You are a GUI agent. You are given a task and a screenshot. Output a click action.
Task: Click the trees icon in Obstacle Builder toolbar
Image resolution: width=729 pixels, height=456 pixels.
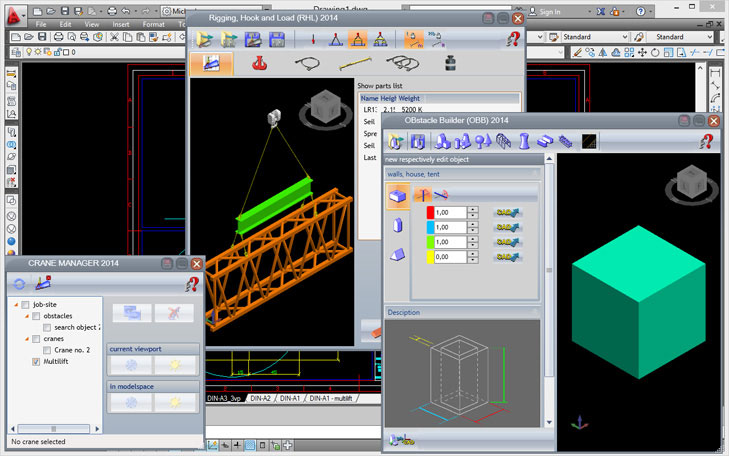483,141
